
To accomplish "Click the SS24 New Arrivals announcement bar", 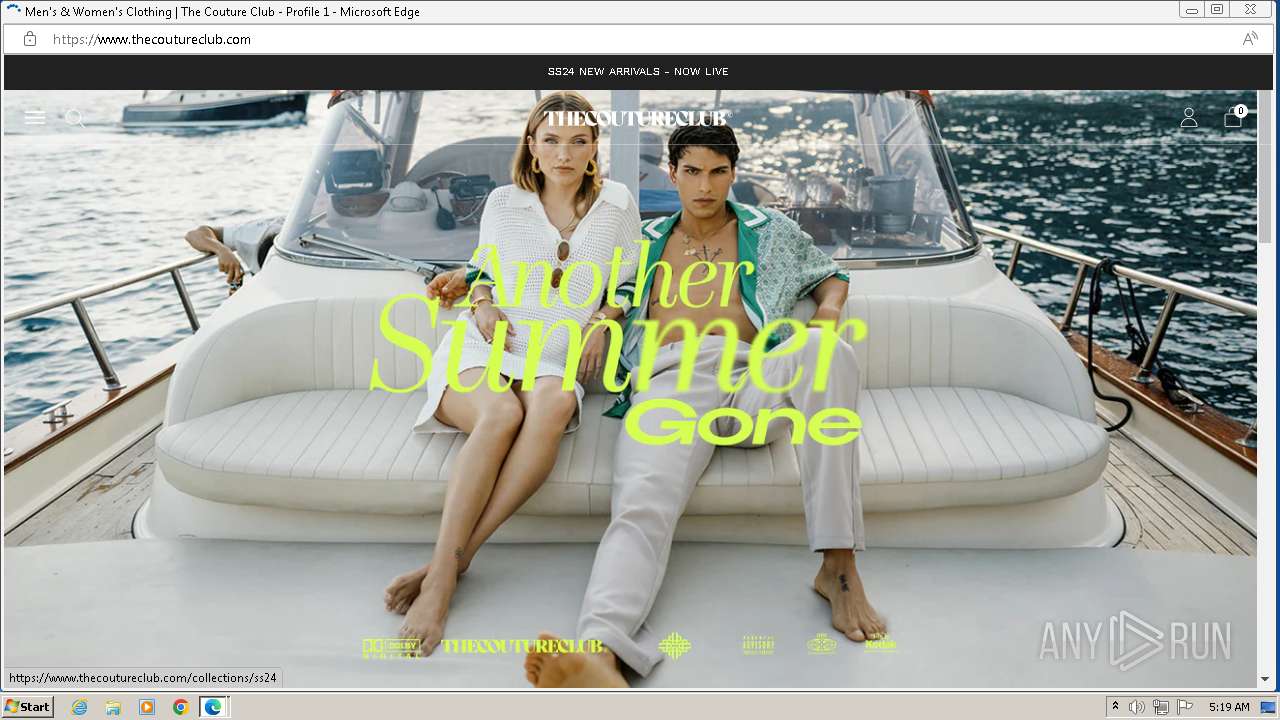I will (638, 72).
